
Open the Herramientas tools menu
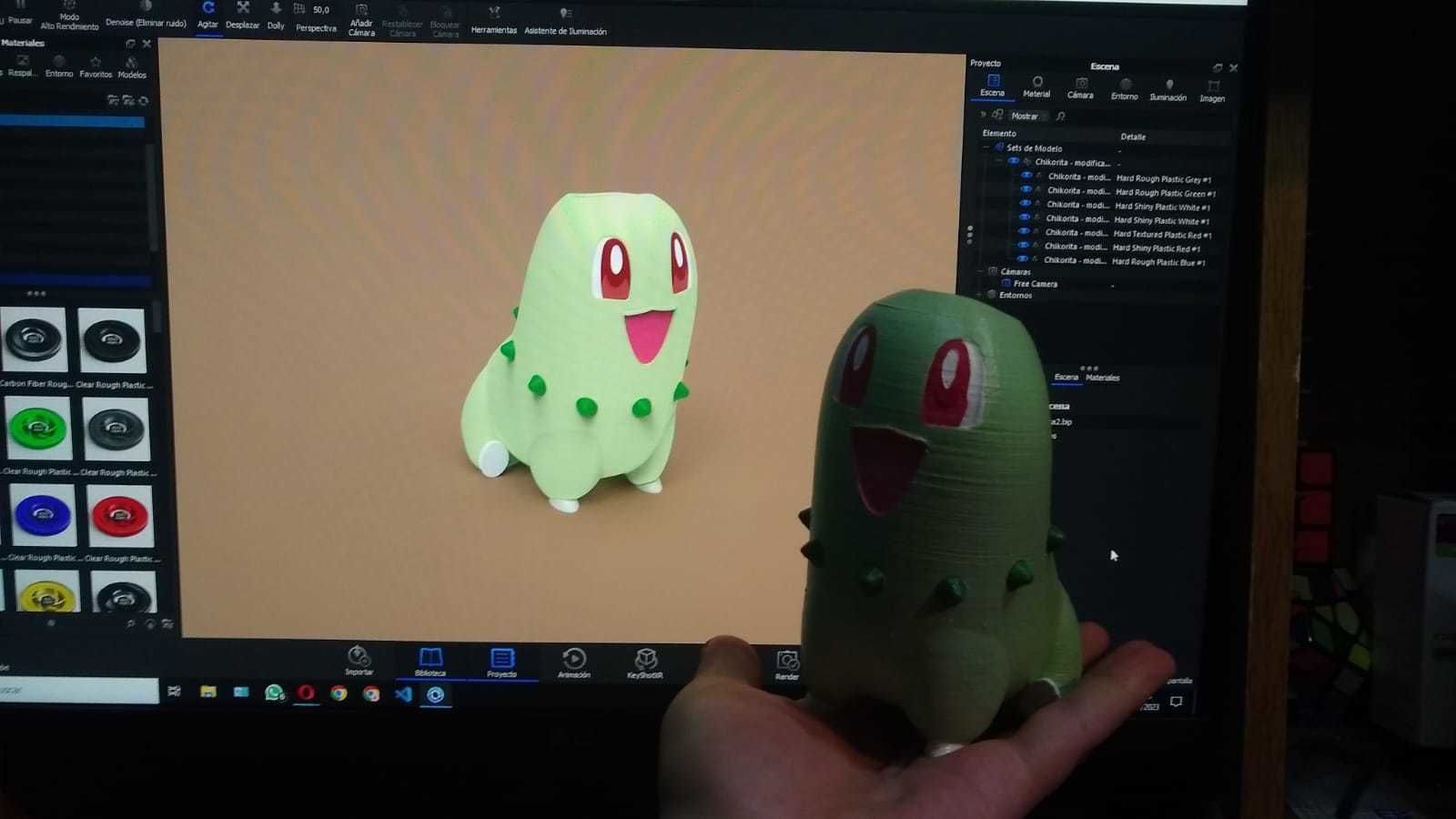[x=494, y=20]
